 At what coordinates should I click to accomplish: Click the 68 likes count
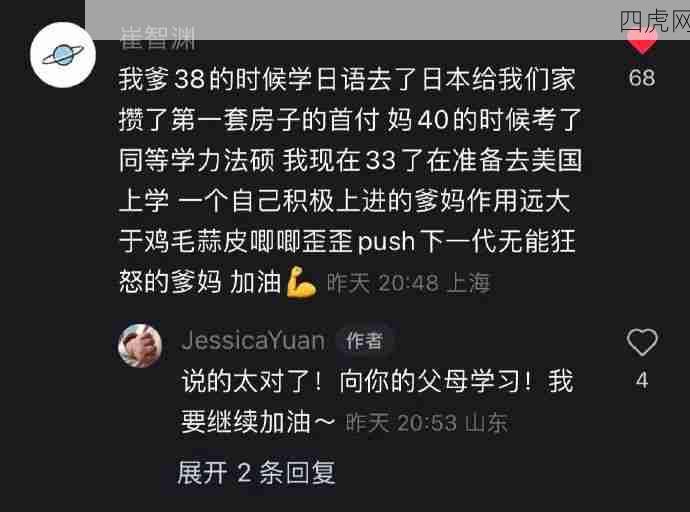[642, 78]
